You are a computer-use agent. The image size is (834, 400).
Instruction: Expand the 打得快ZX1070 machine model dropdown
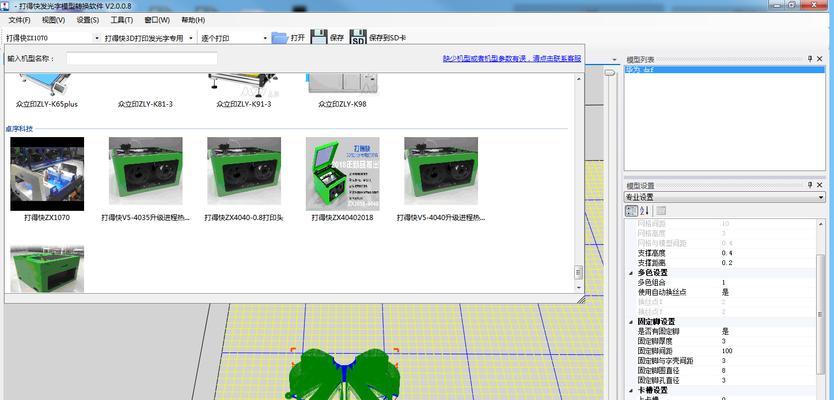[97, 38]
